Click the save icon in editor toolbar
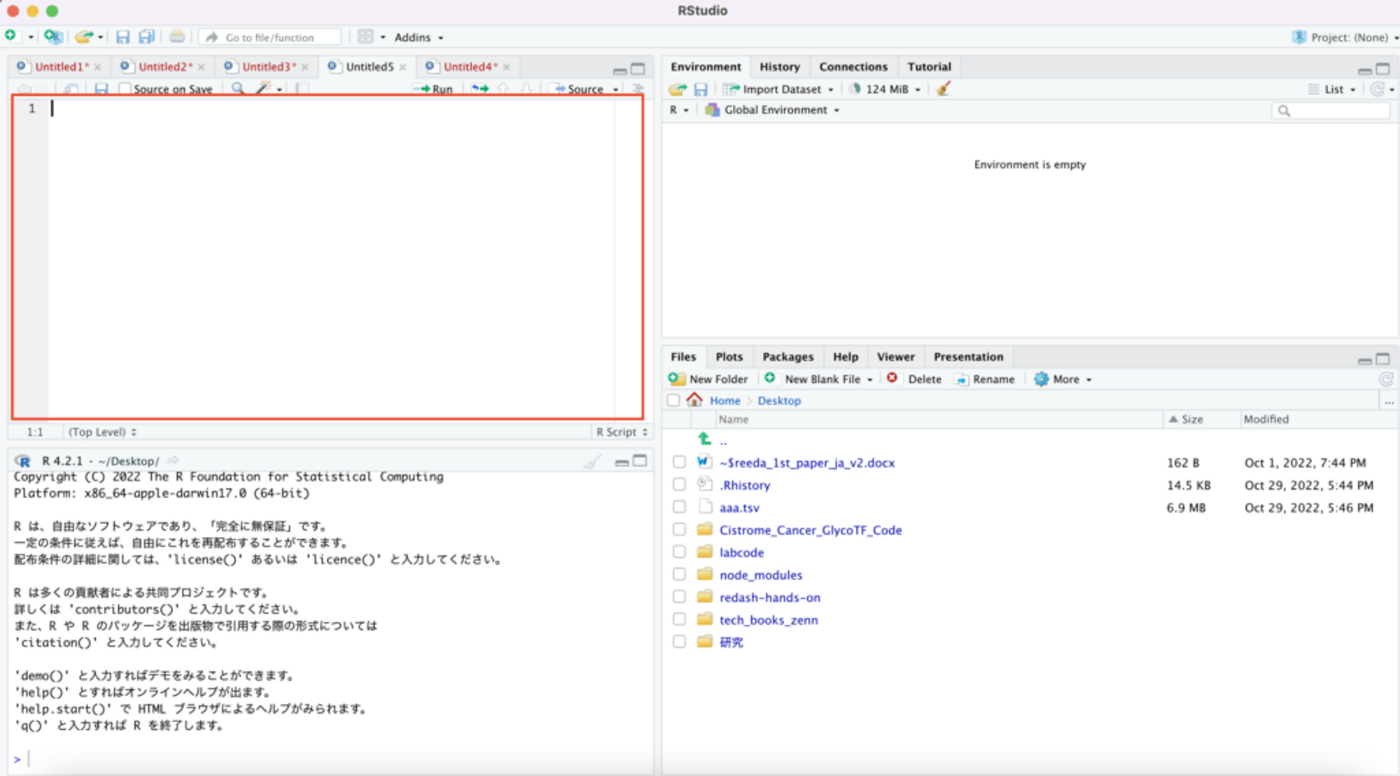The width and height of the screenshot is (1400, 776). (x=101, y=89)
